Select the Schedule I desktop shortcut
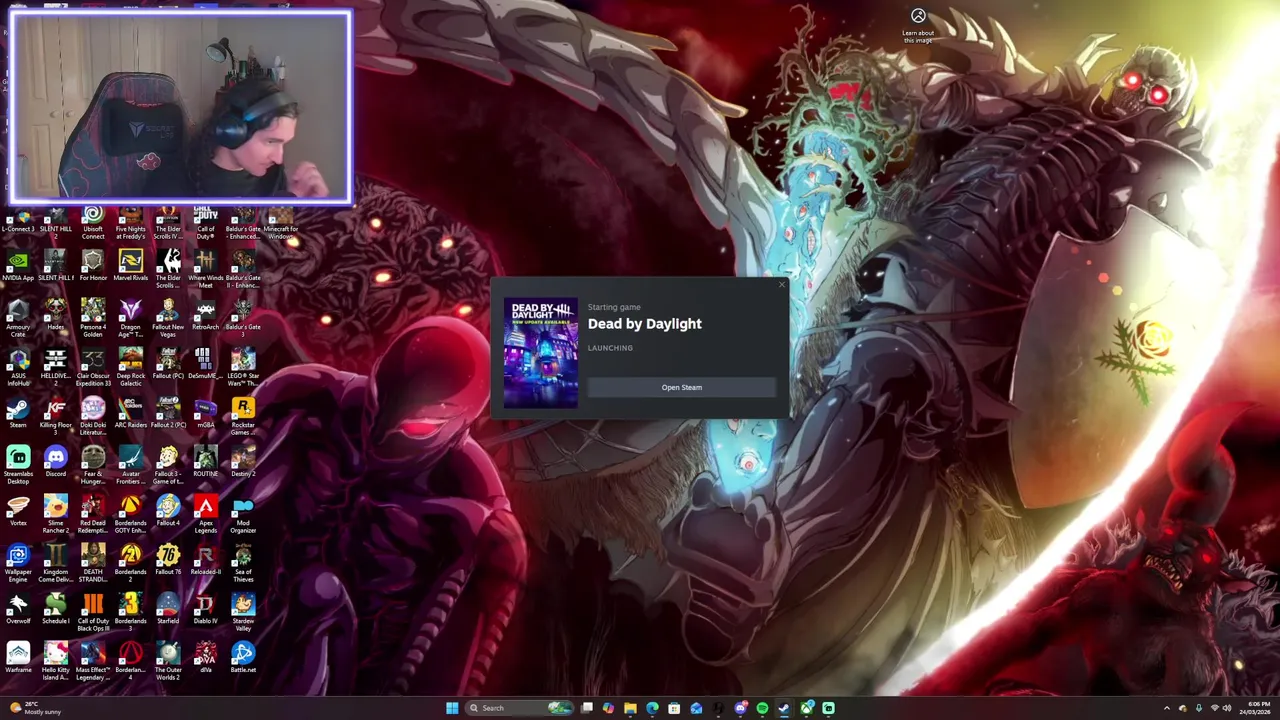 tap(55, 609)
